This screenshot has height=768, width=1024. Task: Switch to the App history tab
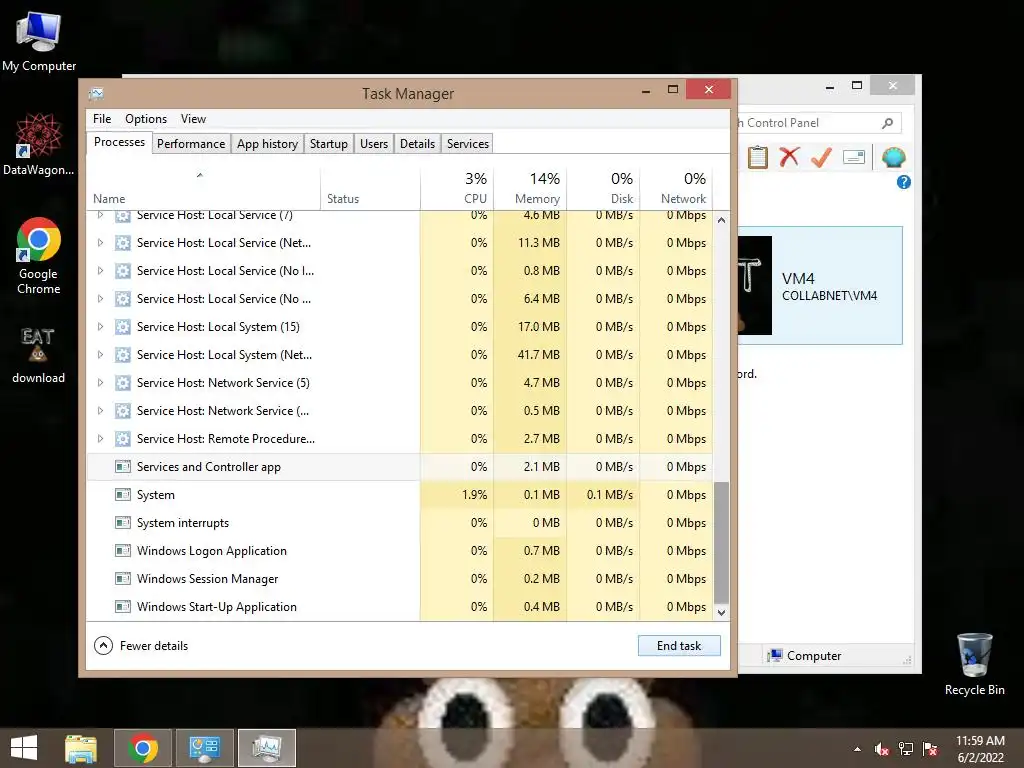point(267,144)
